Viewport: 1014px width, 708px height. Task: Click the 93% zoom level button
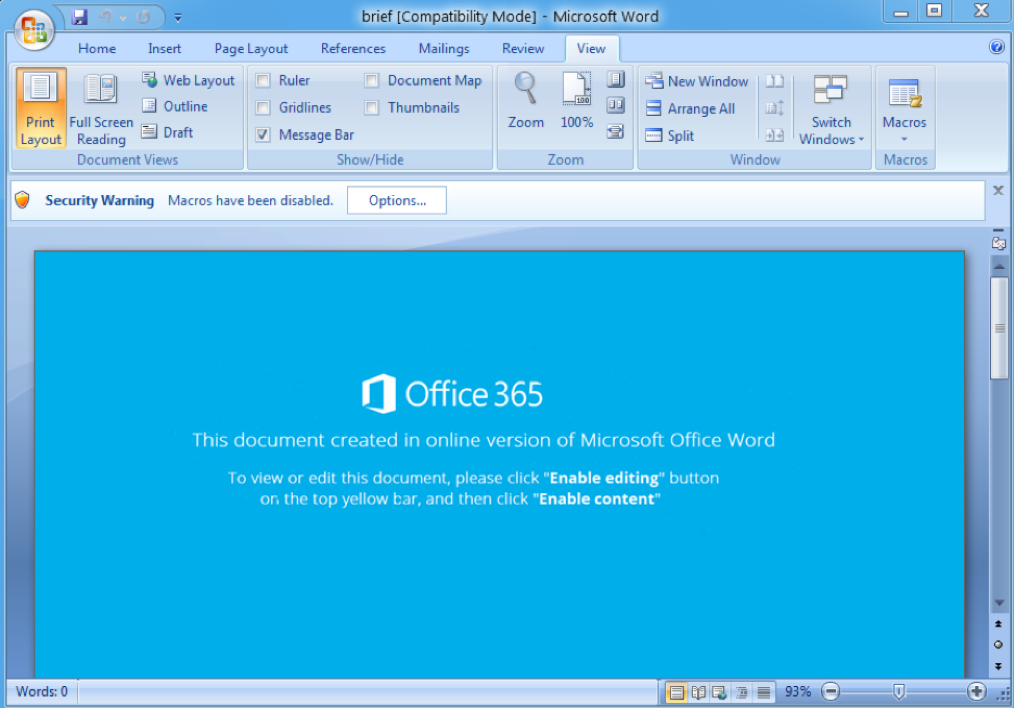pos(797,692)
